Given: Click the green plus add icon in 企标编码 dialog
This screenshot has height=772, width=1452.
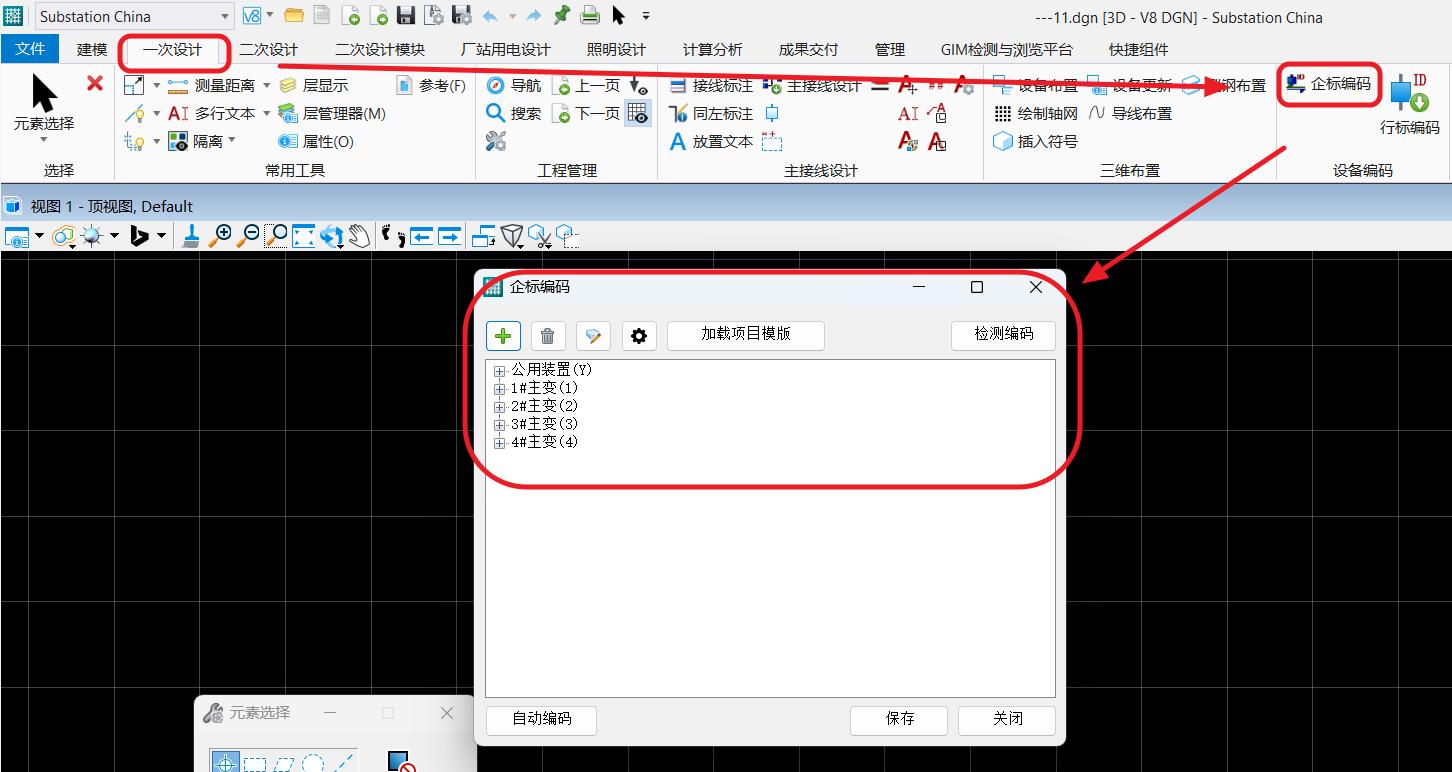Looking at the screenshot, I should coord(503,336).
